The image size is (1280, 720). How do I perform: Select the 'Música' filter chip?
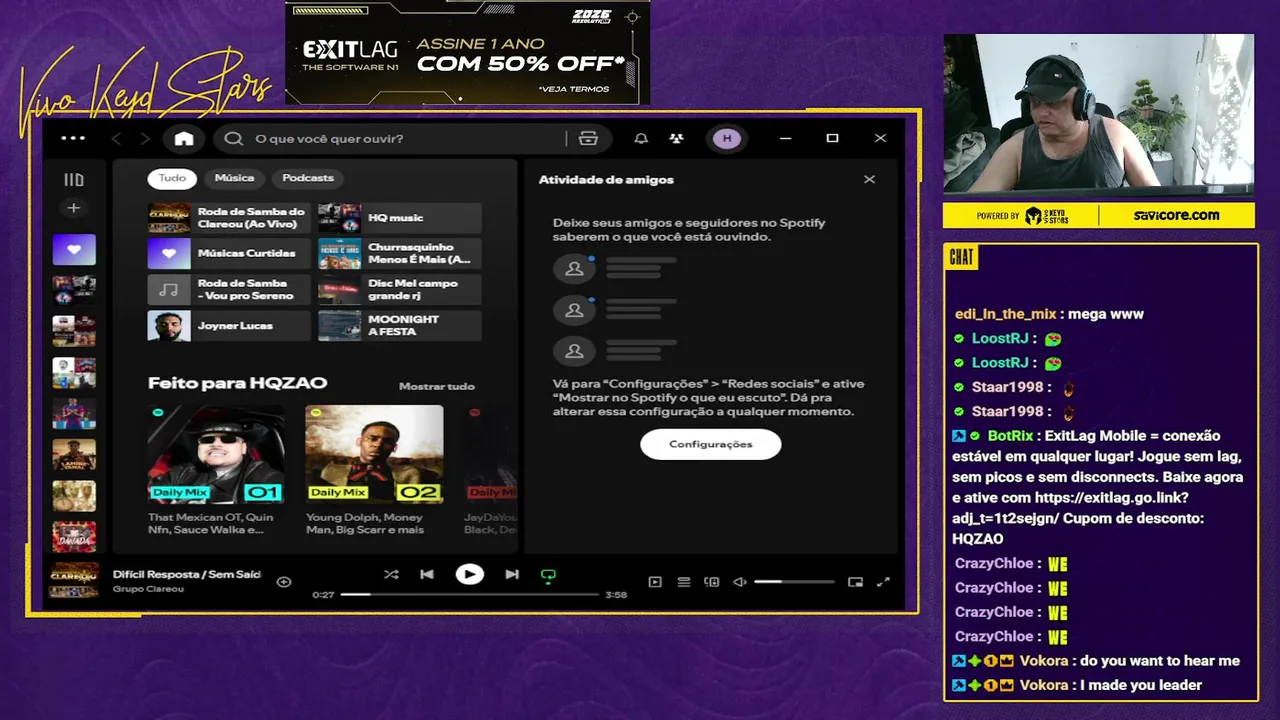tap(234, 178)
